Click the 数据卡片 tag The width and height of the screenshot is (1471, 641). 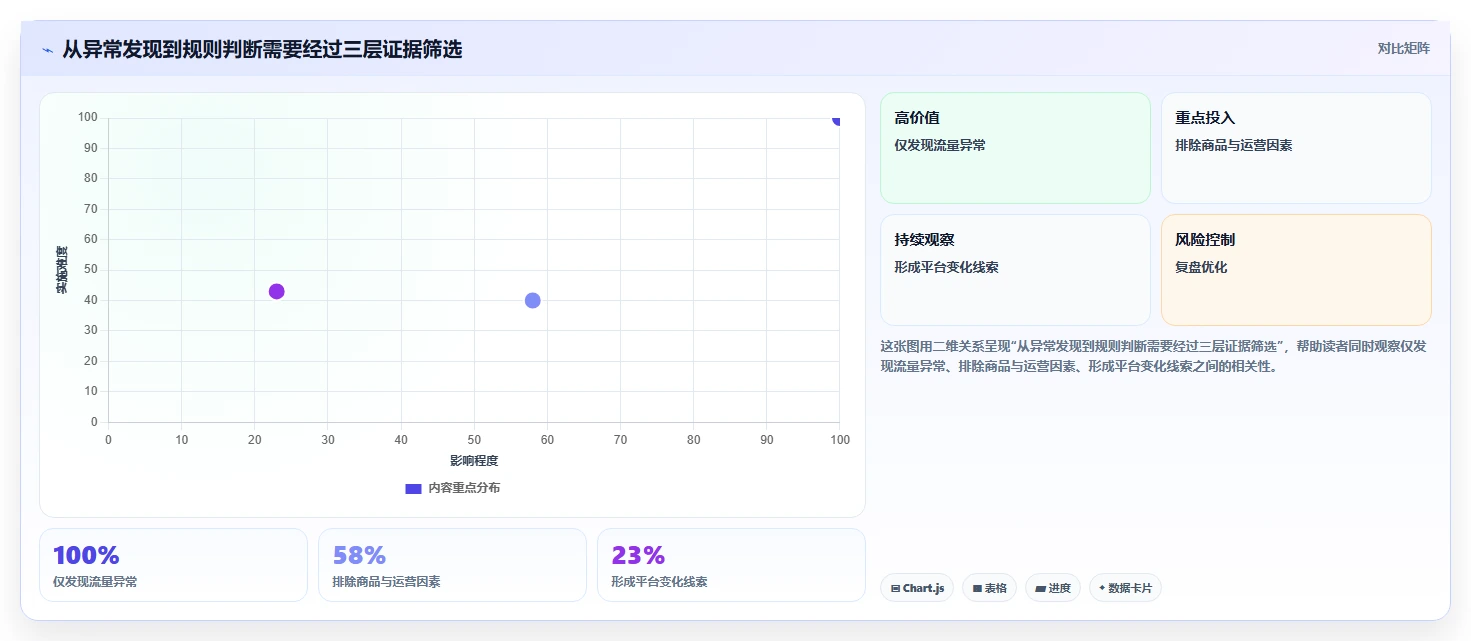[1125, 588]
